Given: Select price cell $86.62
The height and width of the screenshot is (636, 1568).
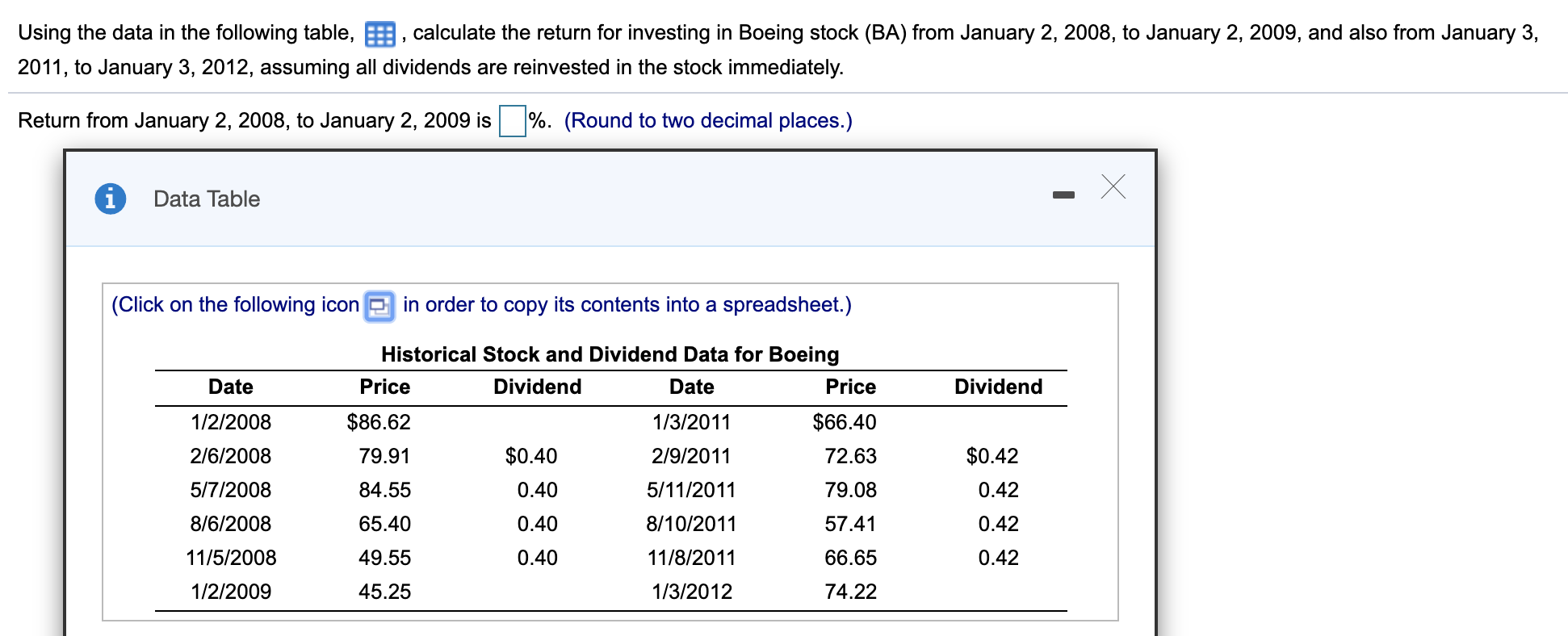Looking at the screenshot, I should click(379, 422).
